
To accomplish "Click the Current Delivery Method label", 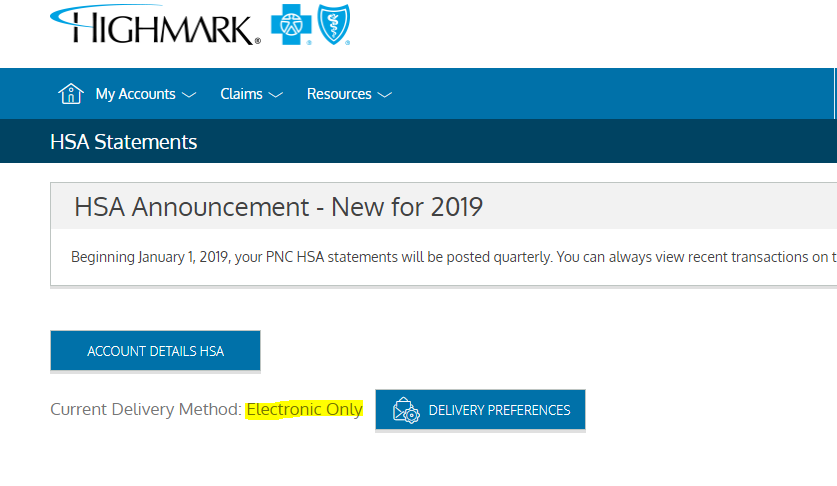I will tap(146, 409).
